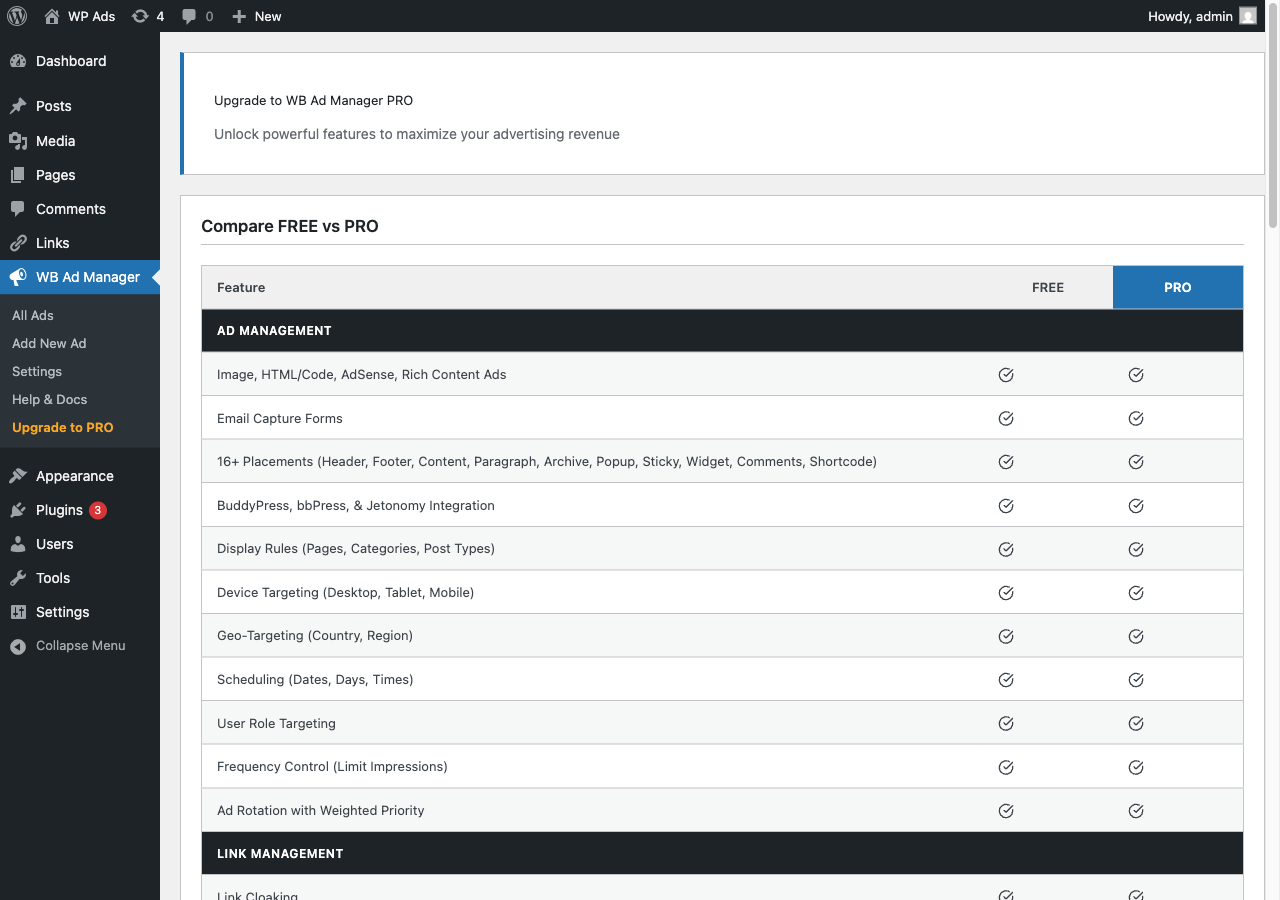Open comments via the speech bubble icon
The height and width of the screenshot is (900, 1280).
point(190,16)
